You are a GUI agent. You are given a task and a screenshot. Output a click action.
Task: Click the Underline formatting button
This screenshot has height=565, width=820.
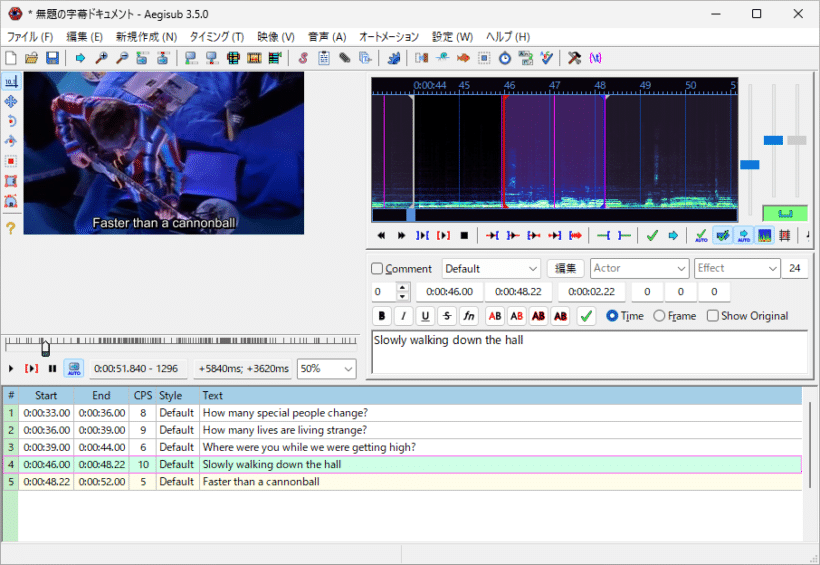click(x=425, y=316)
